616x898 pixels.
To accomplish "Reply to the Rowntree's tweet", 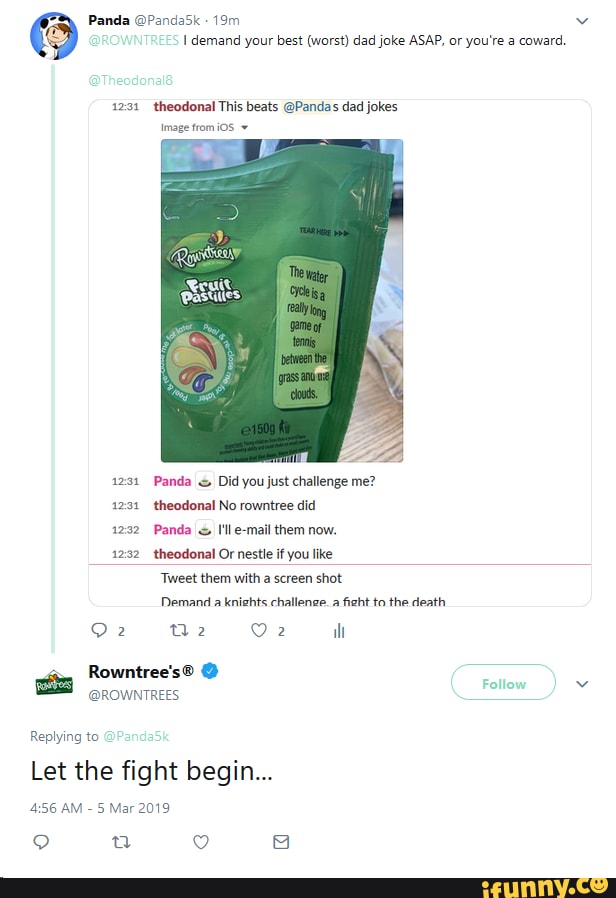I will (x=40, y=842).
